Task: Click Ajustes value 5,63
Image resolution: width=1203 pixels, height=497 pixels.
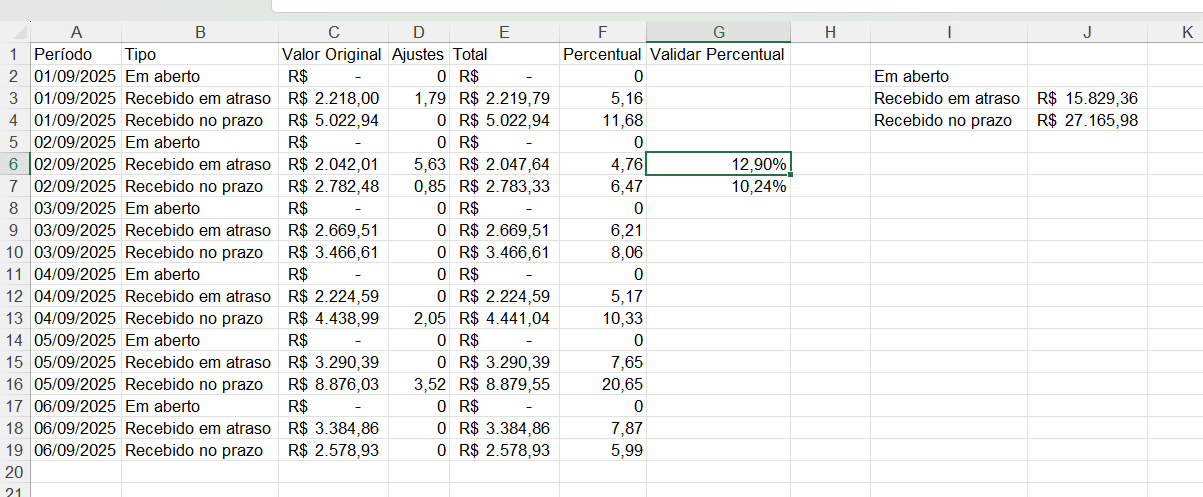Action: click(x=419, y=164)
